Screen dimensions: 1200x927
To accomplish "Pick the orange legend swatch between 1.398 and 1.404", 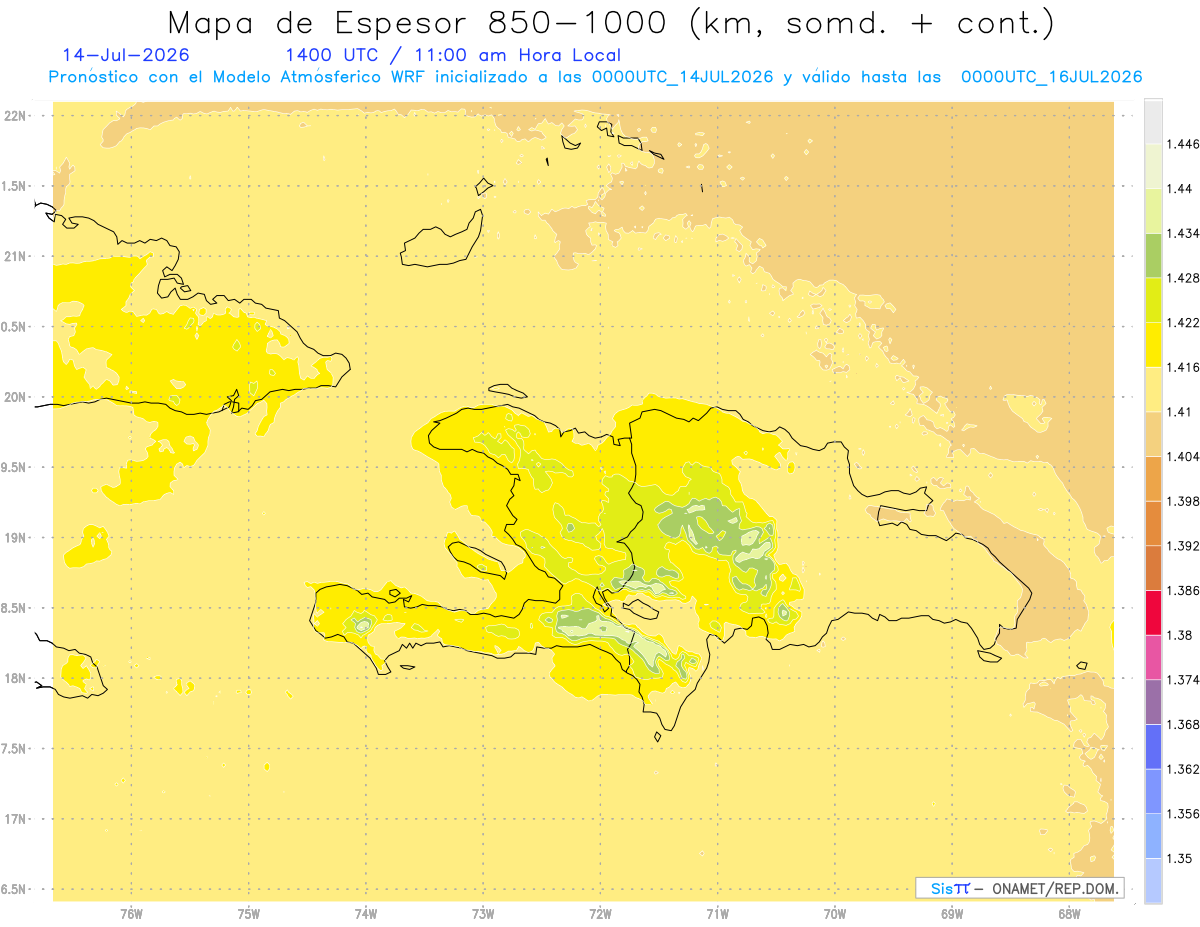I will [1154, 478].
